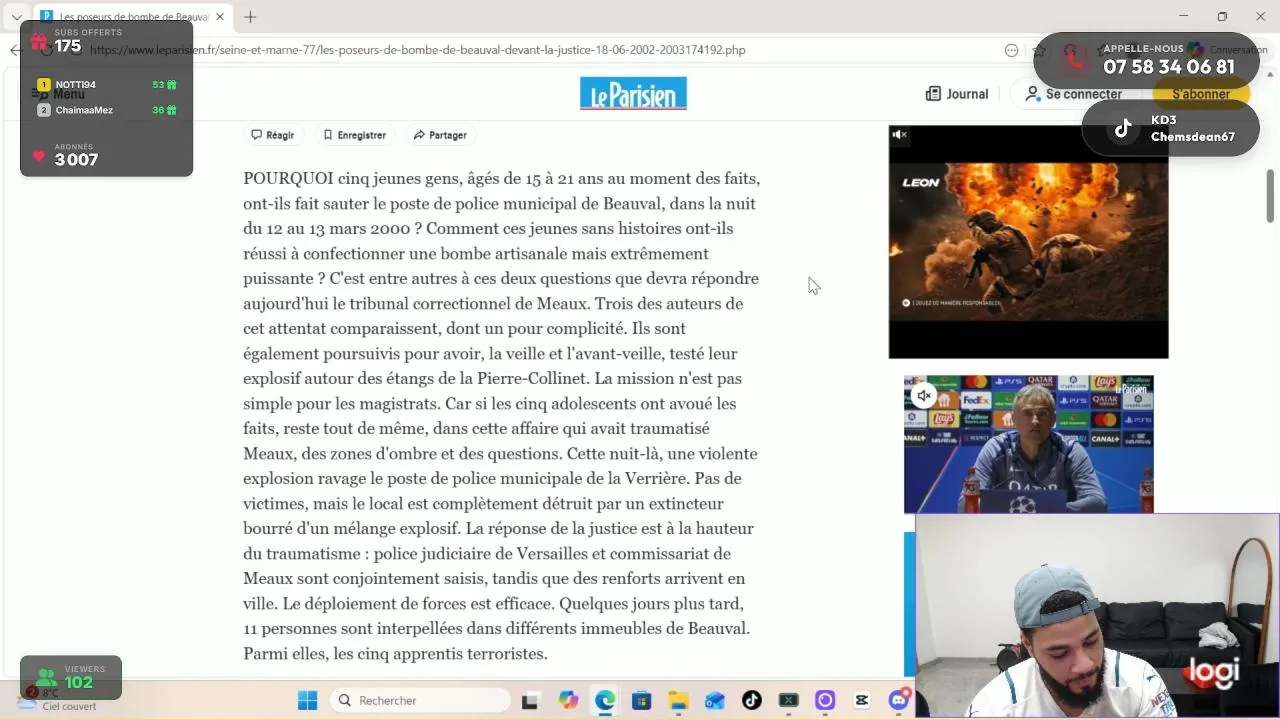This screenshot has width=1280, height=720.
Task: Open TikTok from the taskbar
Action: [752, 700]
